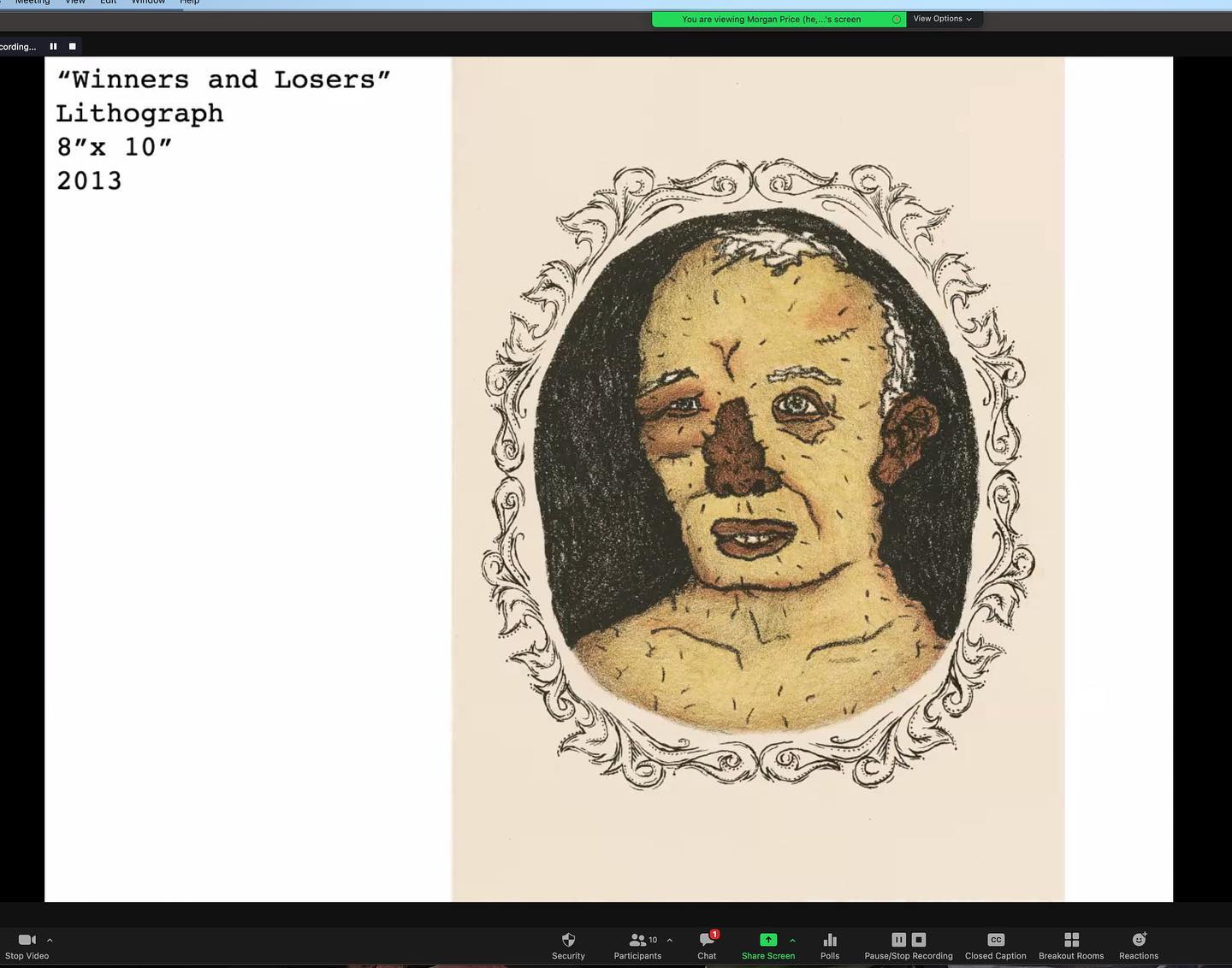Toggle camera off with Stop Video
The image size is (1232, 968).
[27, 944]
